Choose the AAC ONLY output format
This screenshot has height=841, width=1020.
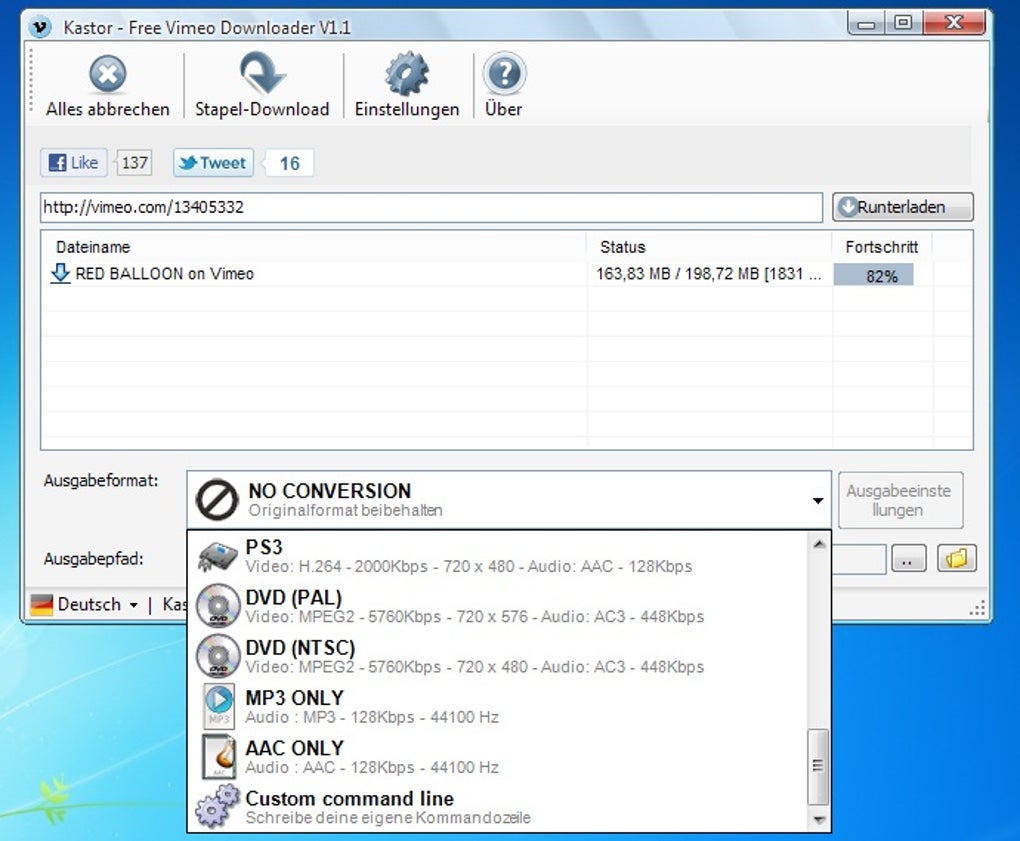click(x=498, y=756)
